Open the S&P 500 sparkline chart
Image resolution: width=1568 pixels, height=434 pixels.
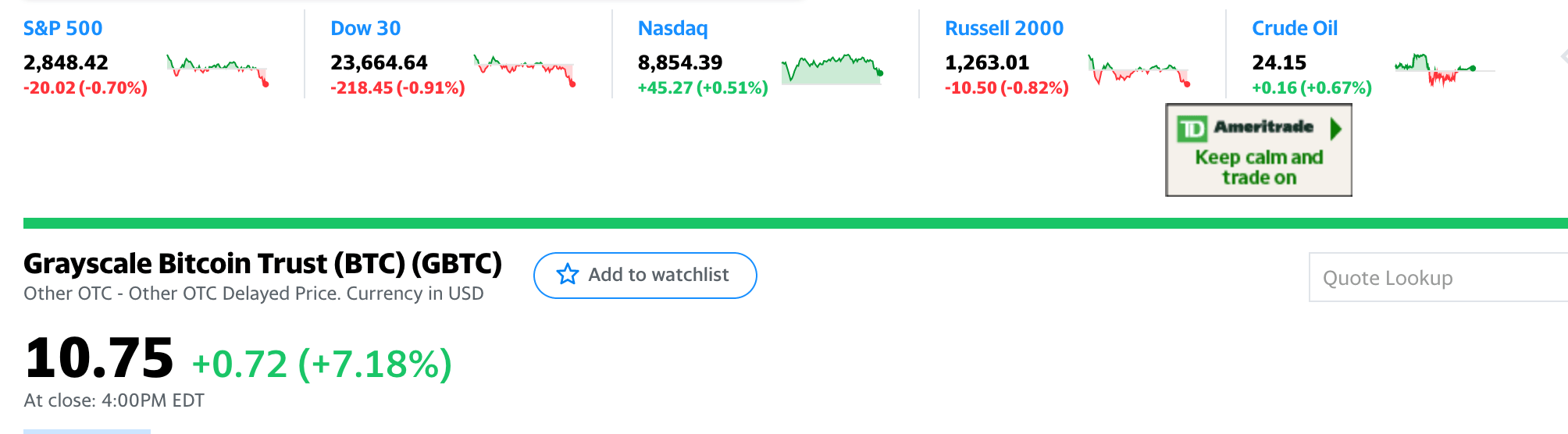click(217, 69)
